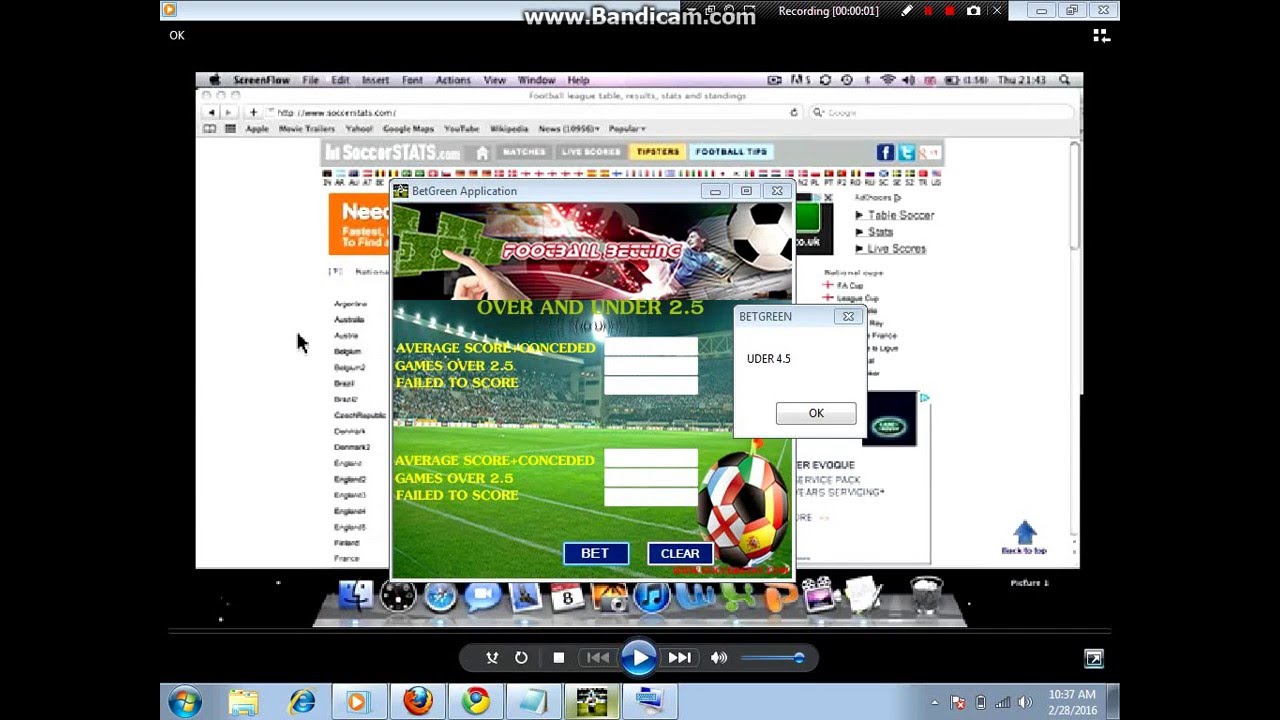The height and width of the screenshot is (720, 1280).
Task: Click the Apple logo menu
Action: [213, 80]
